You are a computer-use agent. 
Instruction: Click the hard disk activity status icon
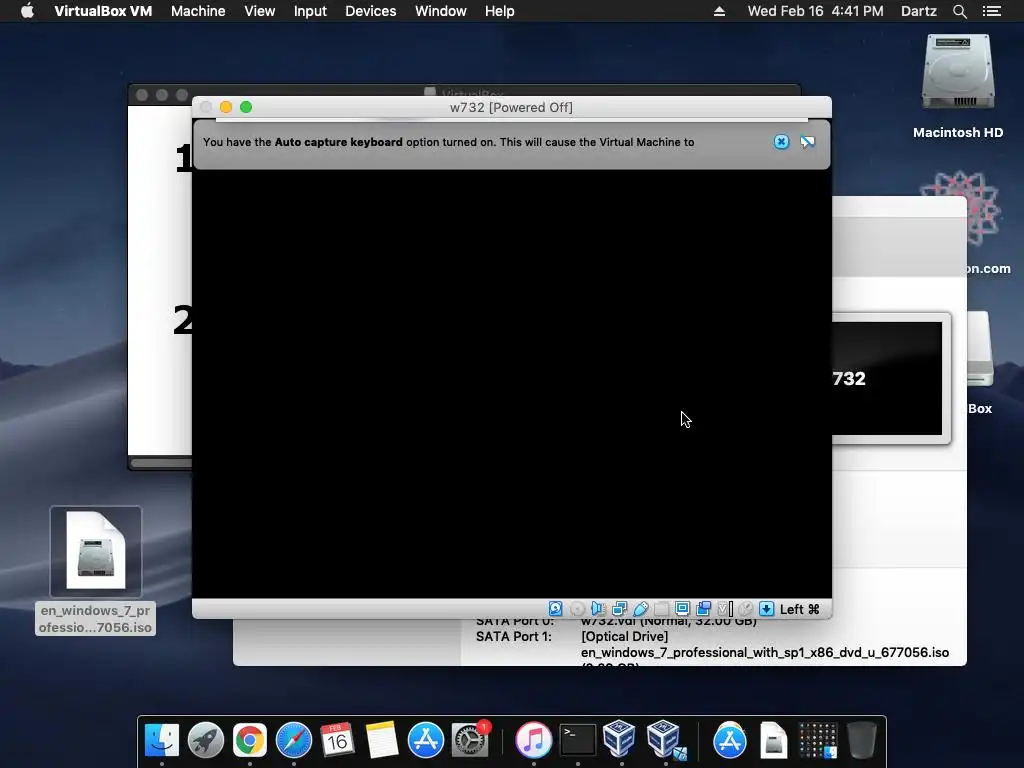pos(555,609)
